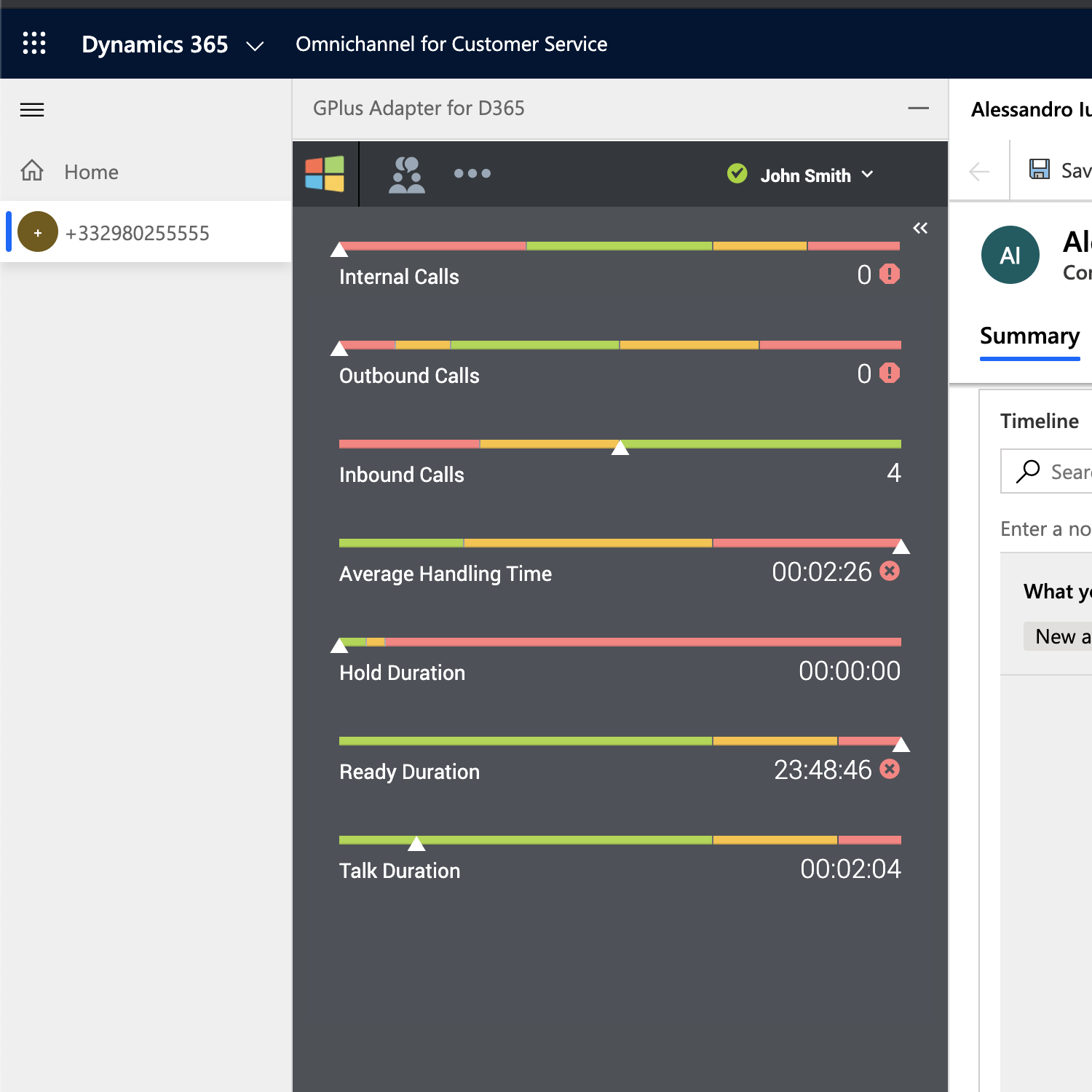Viewport: 1092px width, 1092px height.
Task: Click the 23:48:46 ready duration value
Action: [x=823, y=770]
